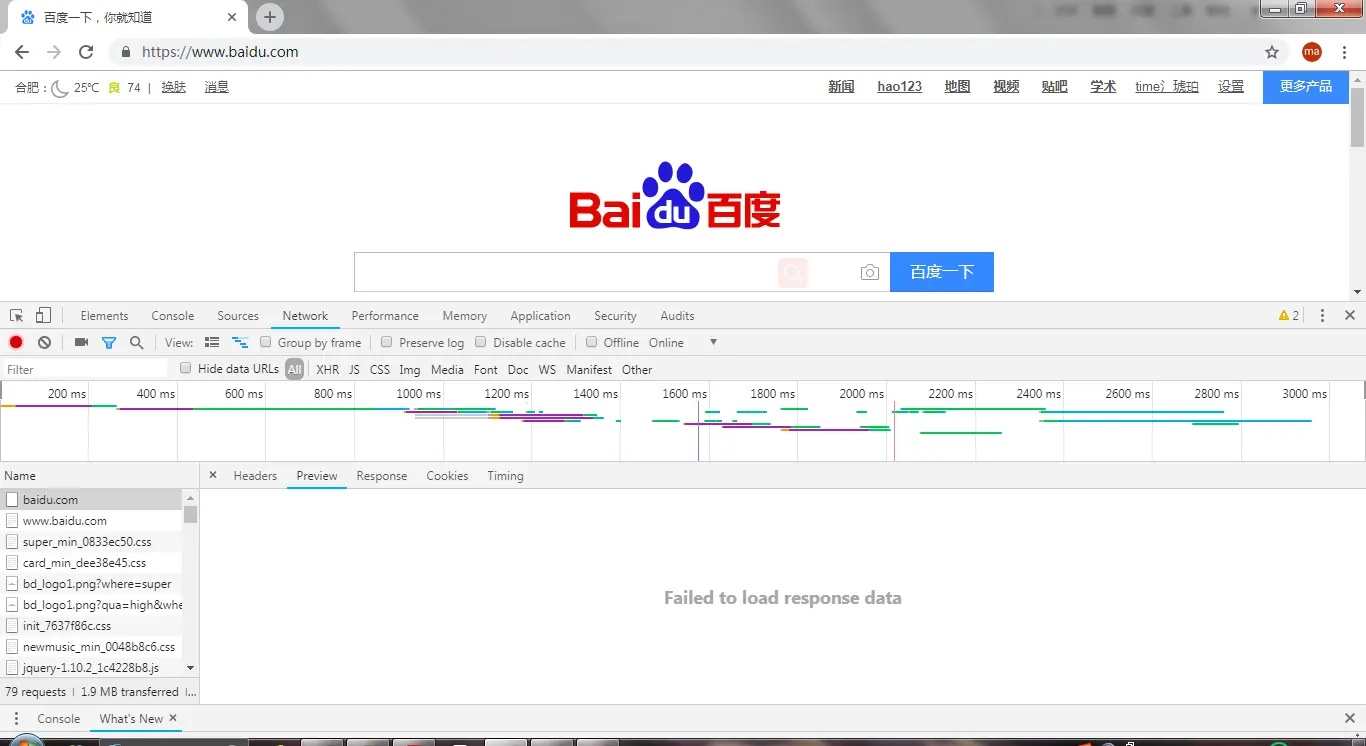Enable Group by frame checkbox
The height and width of the screenshot is (746, 1366).
[266, 342]
